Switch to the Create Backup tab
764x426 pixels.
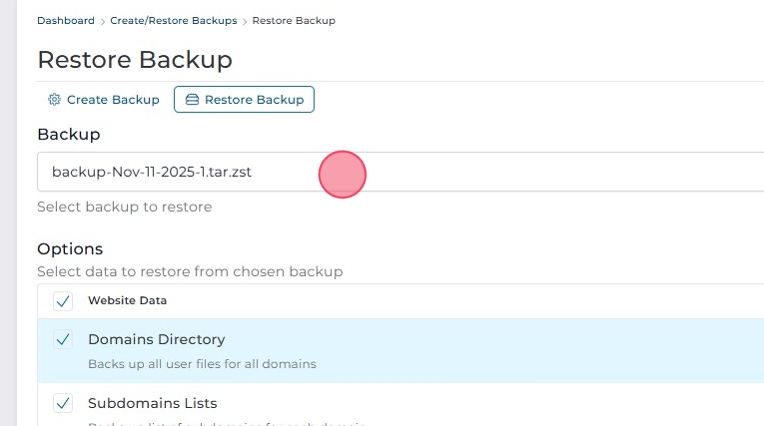click(104, 100)
